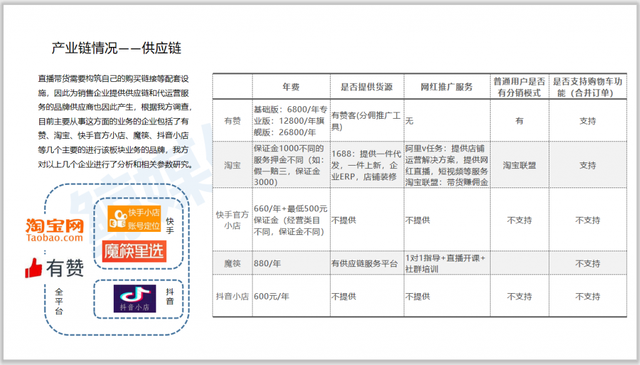Select the orange 快手小店 logo

(134, 218)
